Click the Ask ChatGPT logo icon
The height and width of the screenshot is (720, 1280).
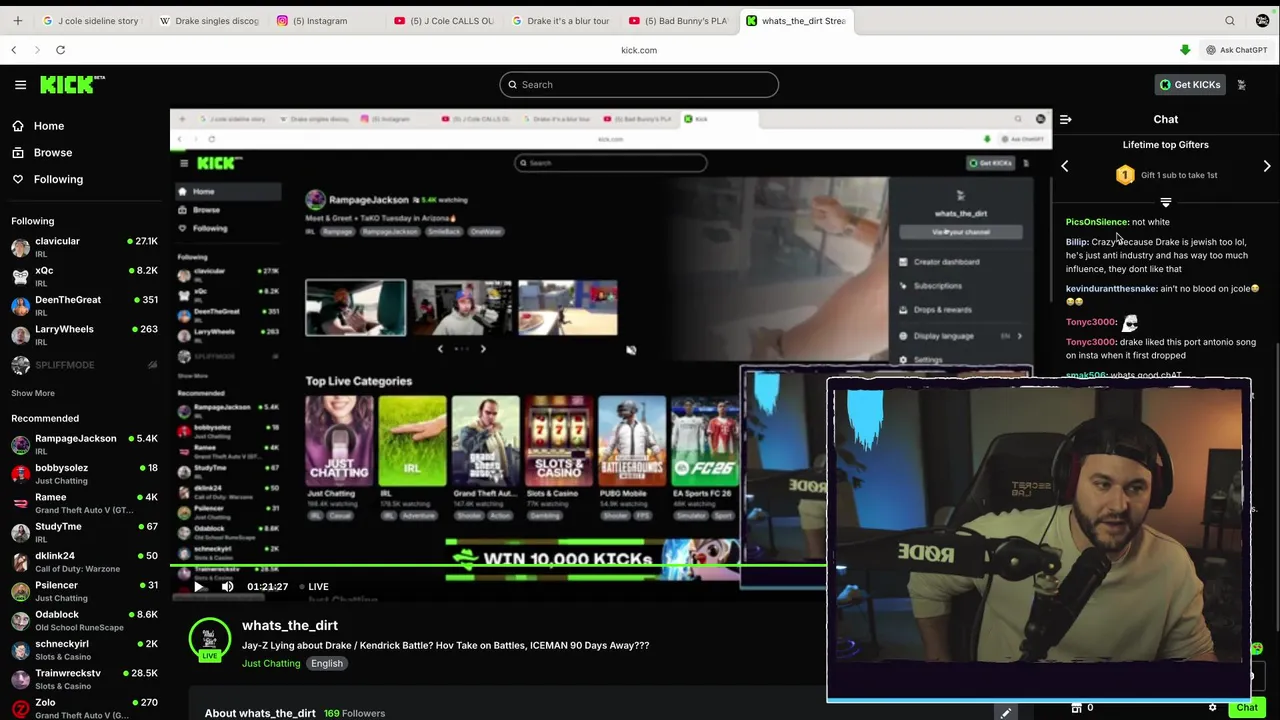[x=1211, y=50]
